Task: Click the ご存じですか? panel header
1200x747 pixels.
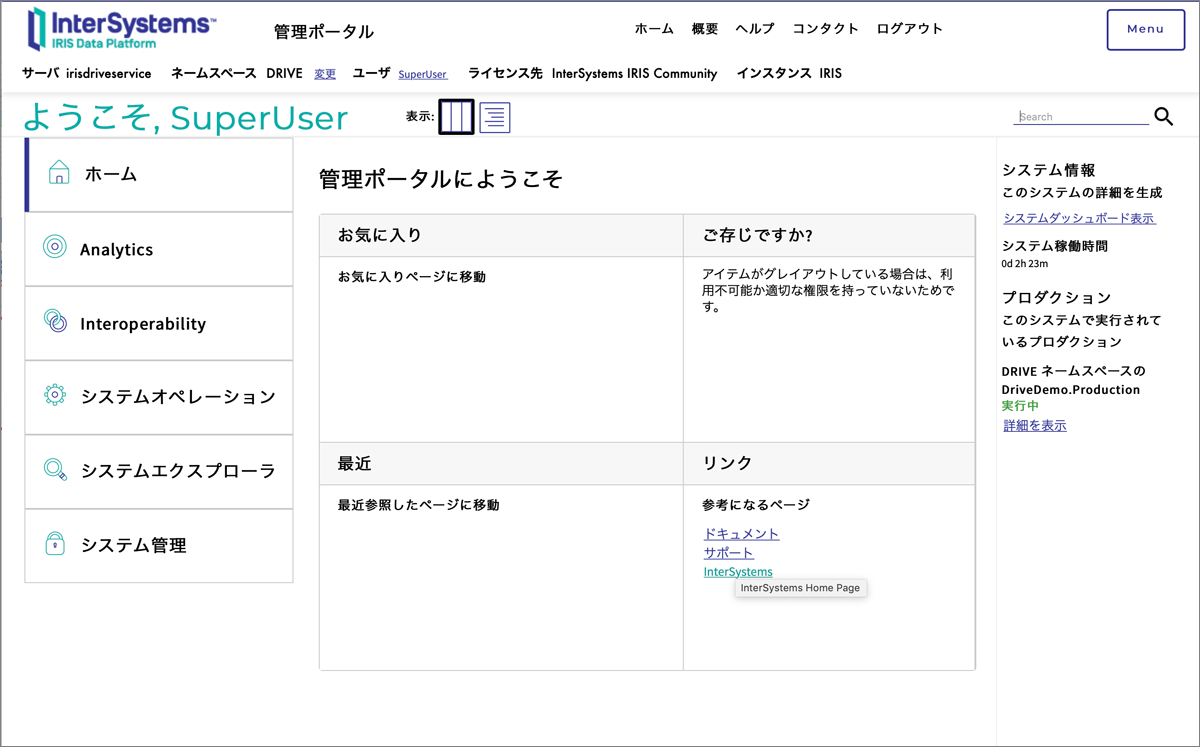Action: 829,236
